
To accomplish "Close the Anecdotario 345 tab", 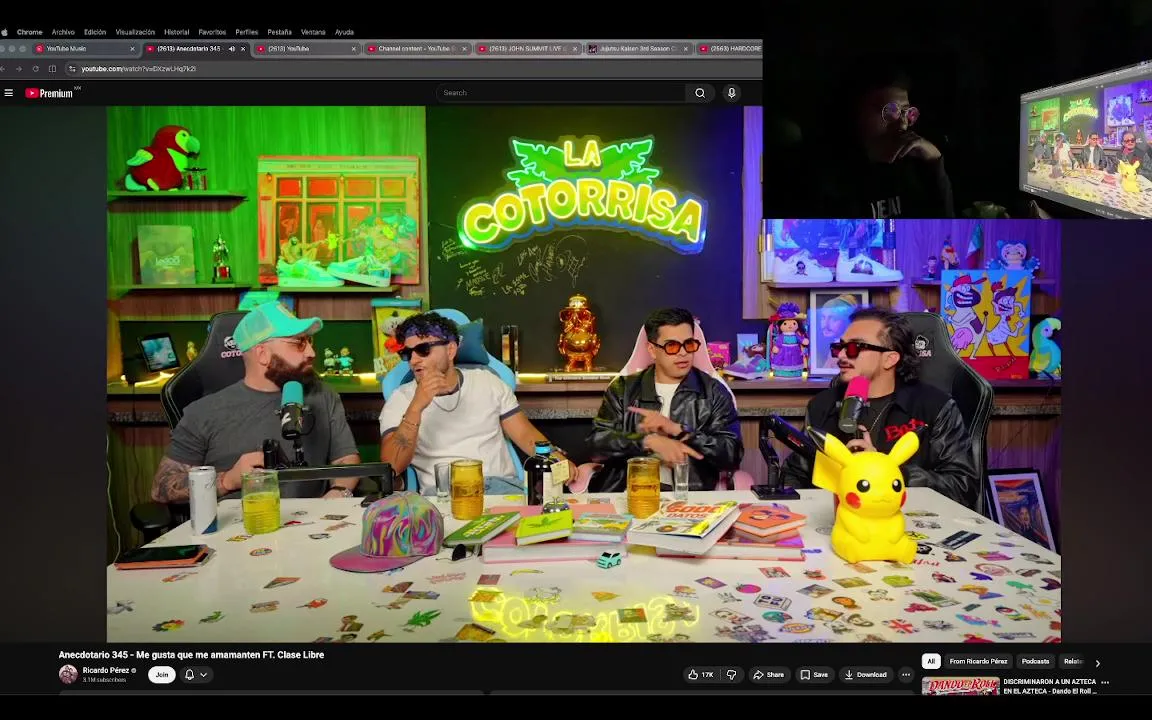I will (x=243, y=49).
